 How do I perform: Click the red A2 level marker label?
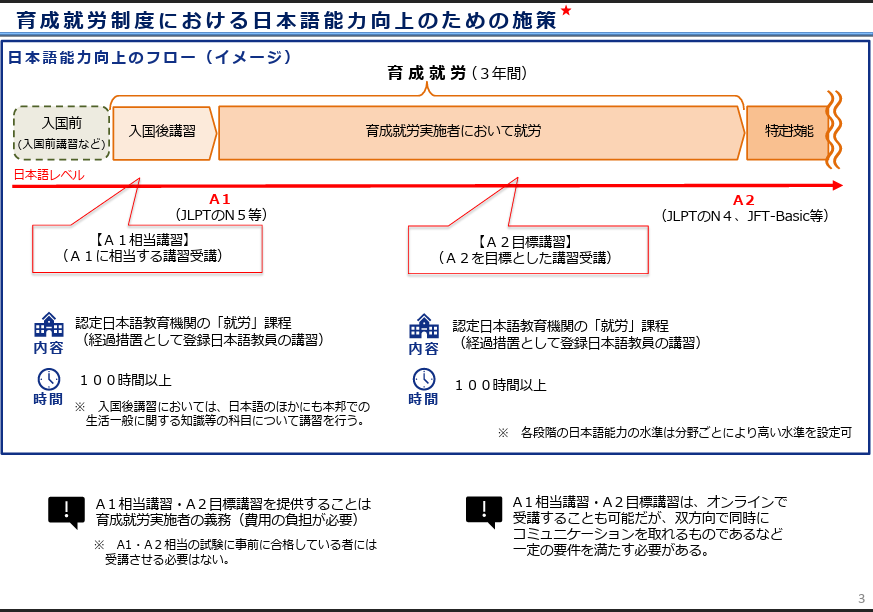743,199
